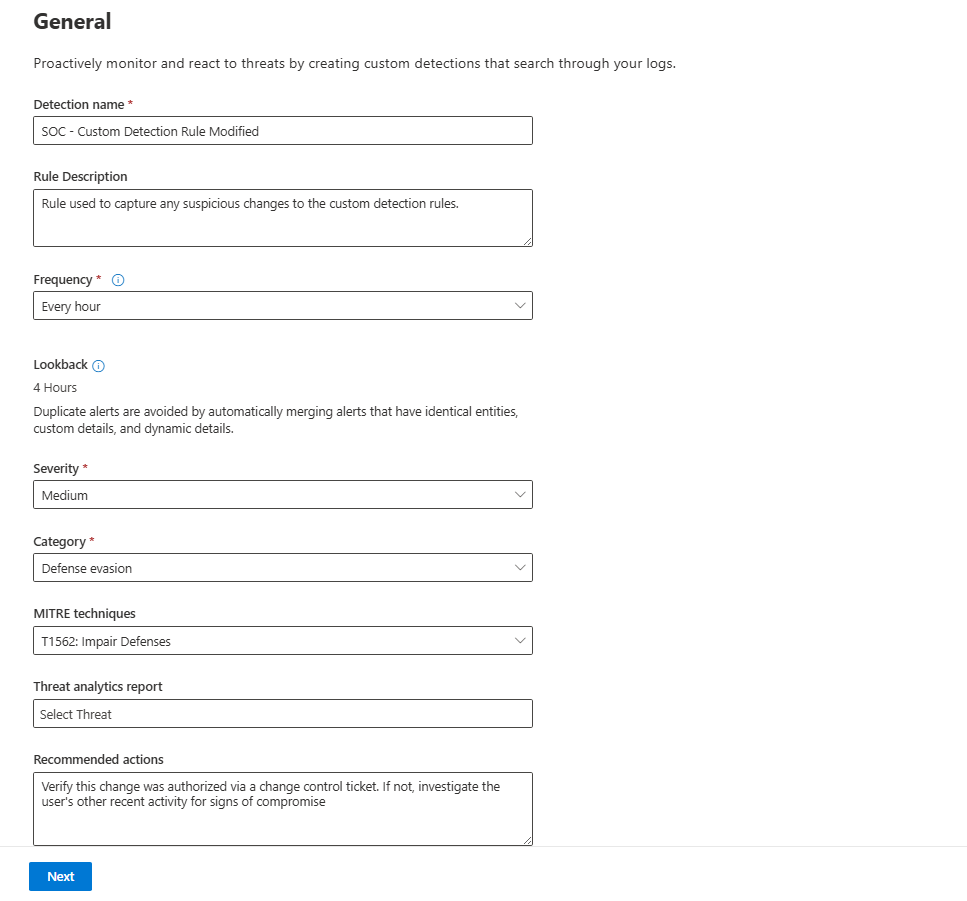Click the 'Detection name' field label

click(x=79, y=105)
